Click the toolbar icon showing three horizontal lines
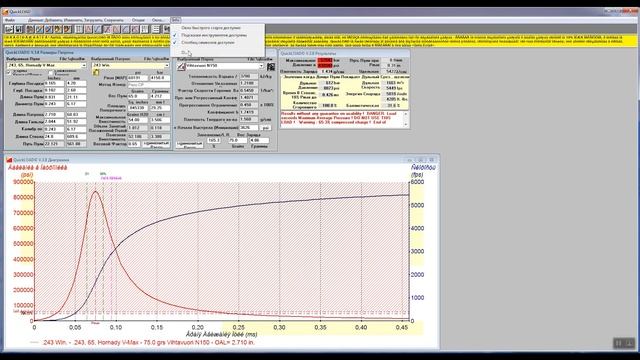The width and height of the screenshot is (640, 360). coord(156,29)
